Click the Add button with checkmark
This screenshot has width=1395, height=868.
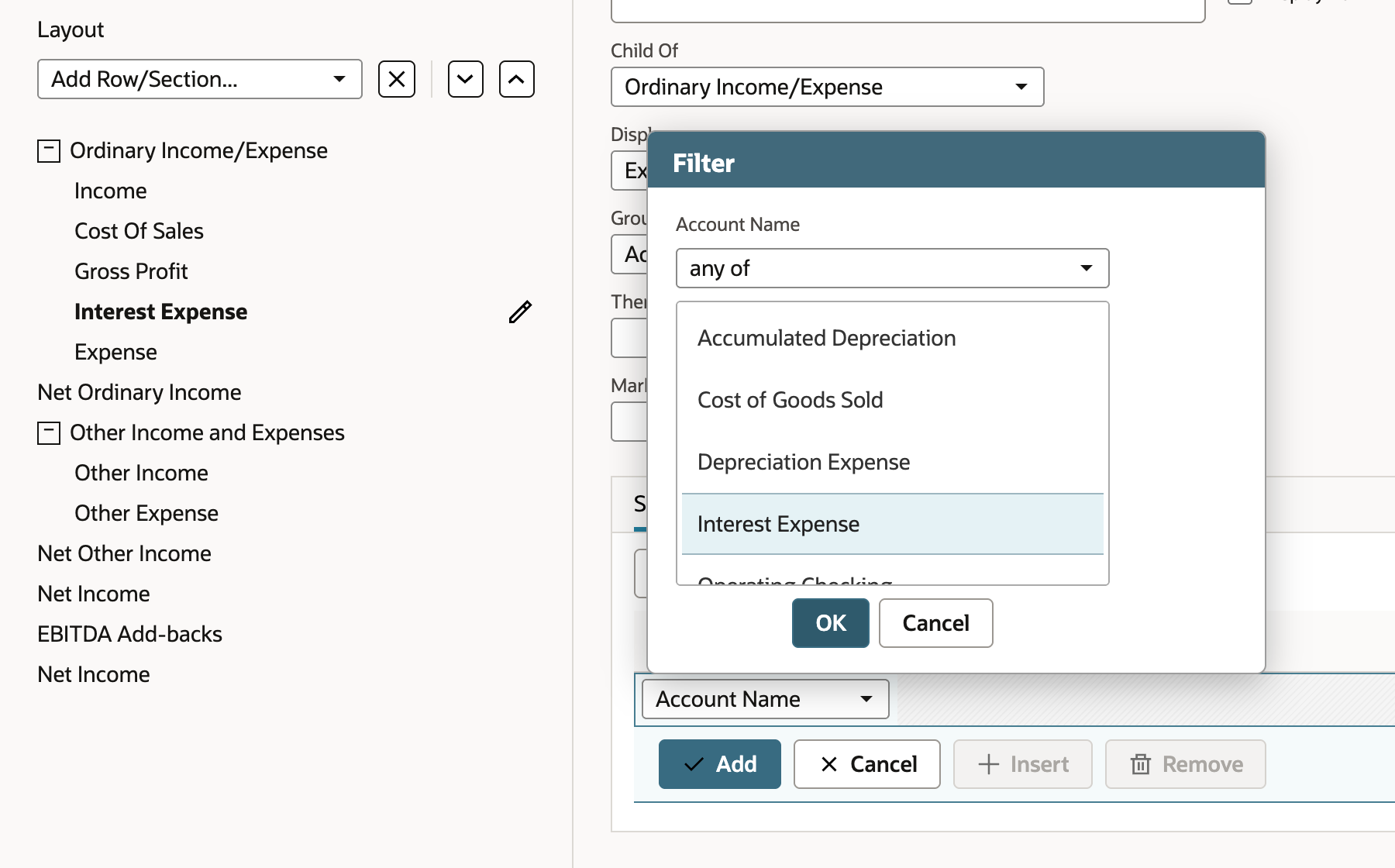(720, 764)
